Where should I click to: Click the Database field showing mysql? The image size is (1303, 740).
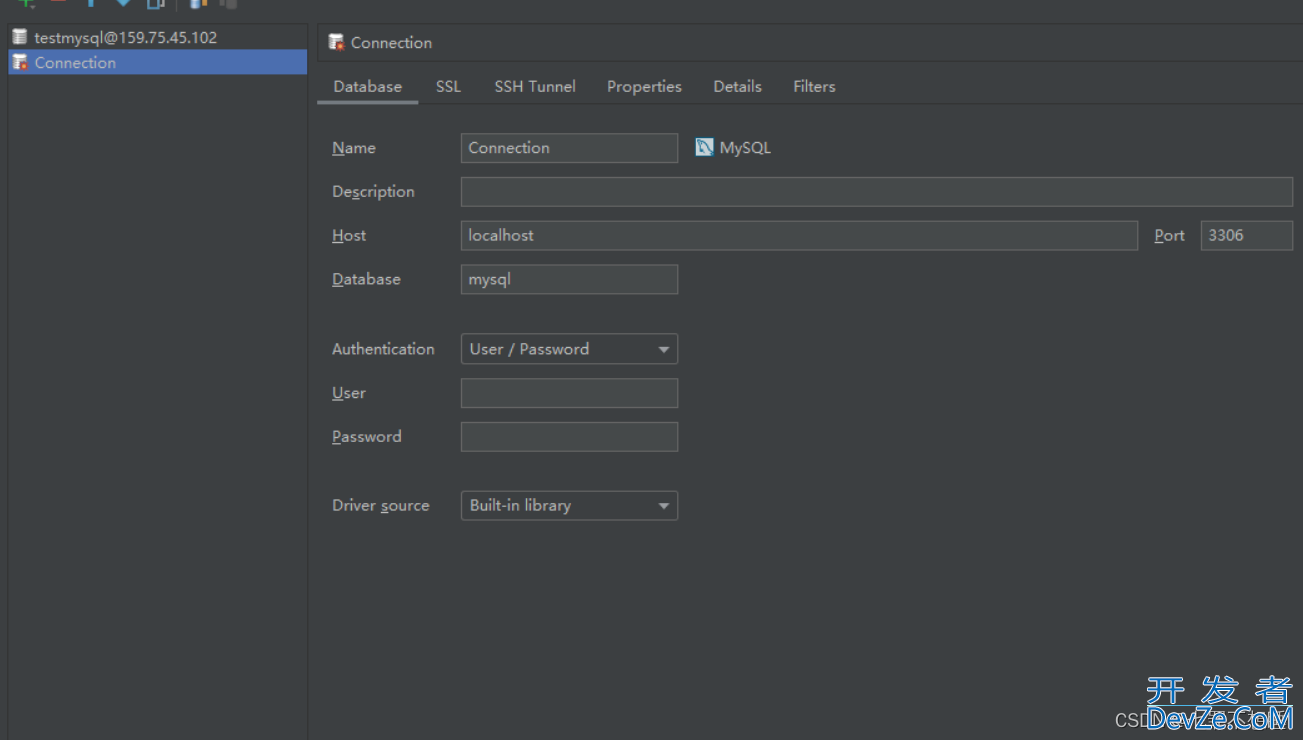569,280
